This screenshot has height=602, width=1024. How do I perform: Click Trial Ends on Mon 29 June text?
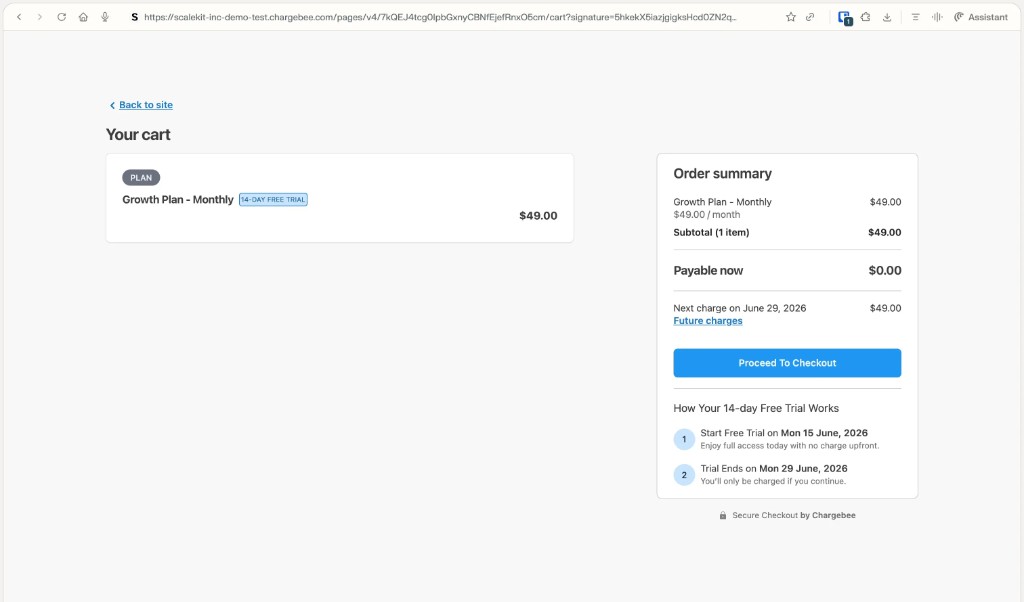(x=774, y=468)
